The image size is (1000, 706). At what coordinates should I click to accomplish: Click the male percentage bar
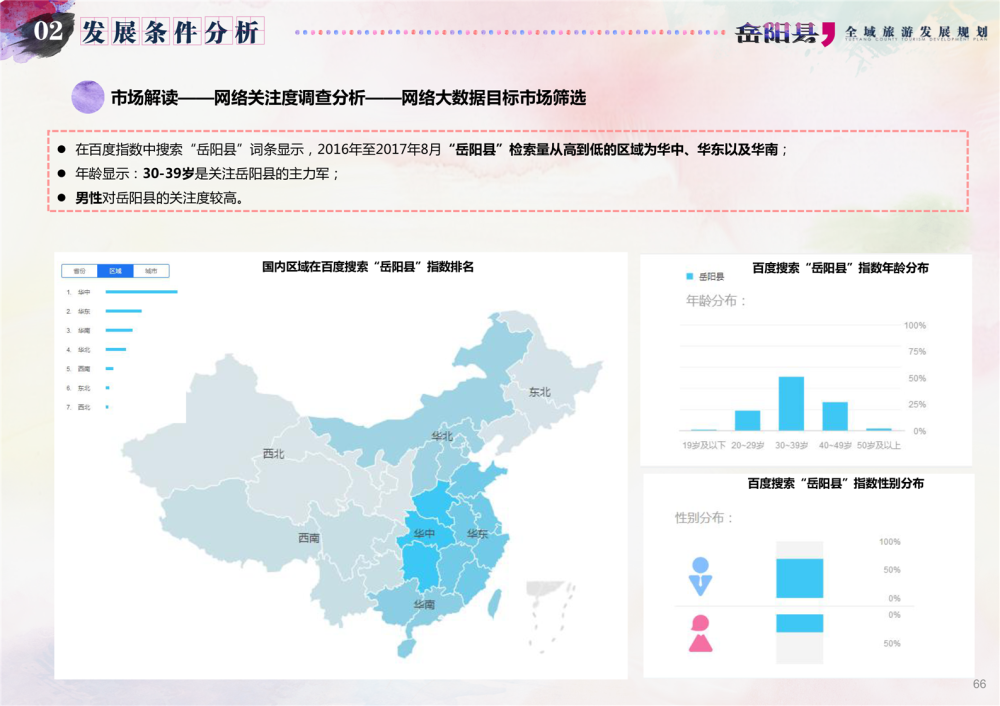coord(799,578)
